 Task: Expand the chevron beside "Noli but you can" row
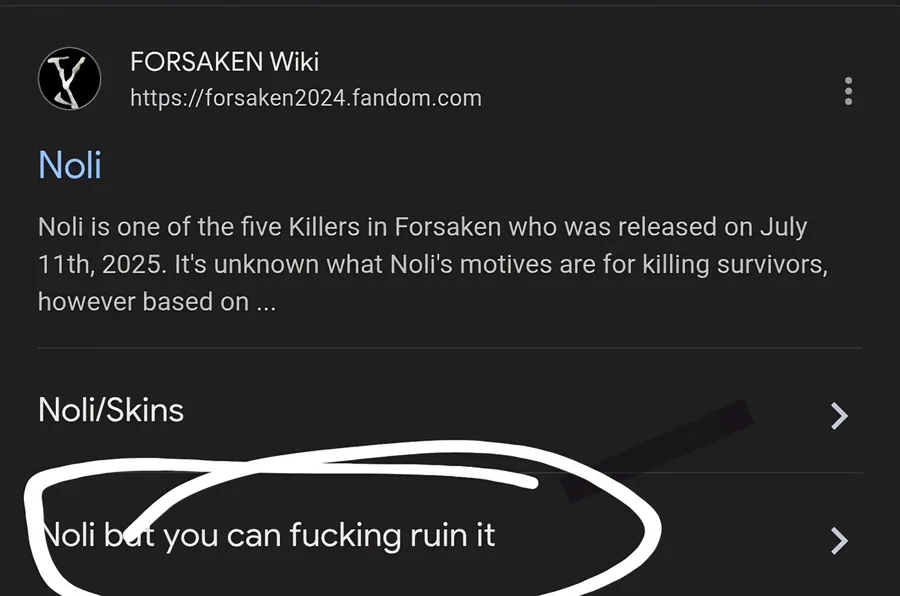839,540
